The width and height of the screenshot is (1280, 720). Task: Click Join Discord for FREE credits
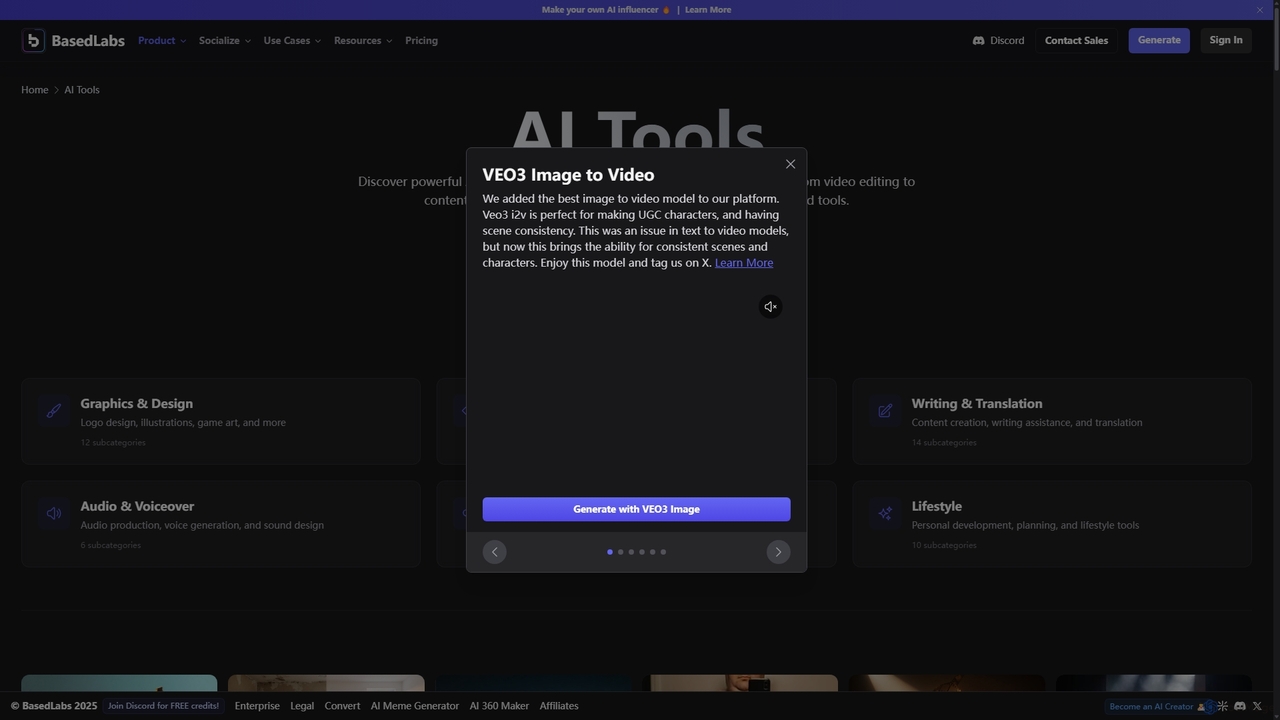click(164, 706)
